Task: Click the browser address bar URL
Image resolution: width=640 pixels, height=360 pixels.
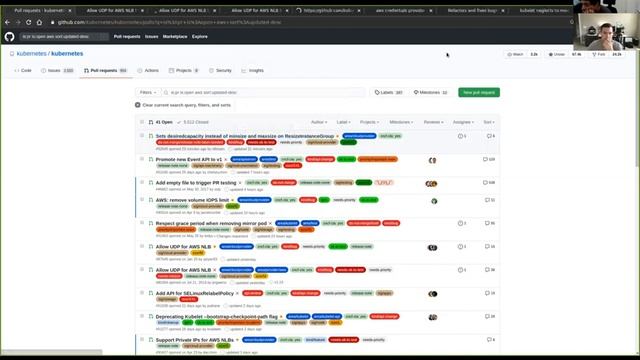Action: pos(169,22)
